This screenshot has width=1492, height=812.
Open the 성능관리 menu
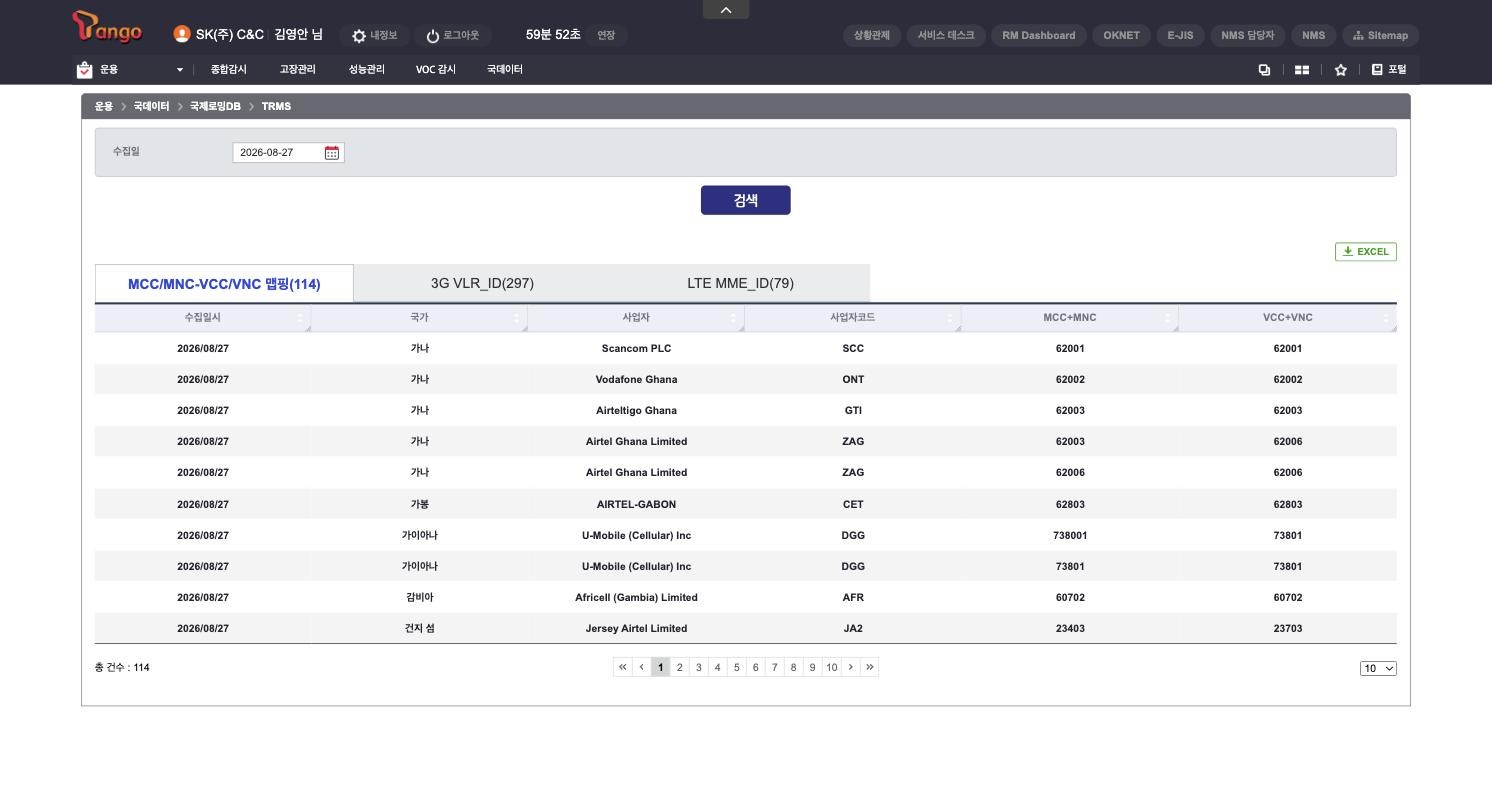pyautogui.click(x=366, y=69)
